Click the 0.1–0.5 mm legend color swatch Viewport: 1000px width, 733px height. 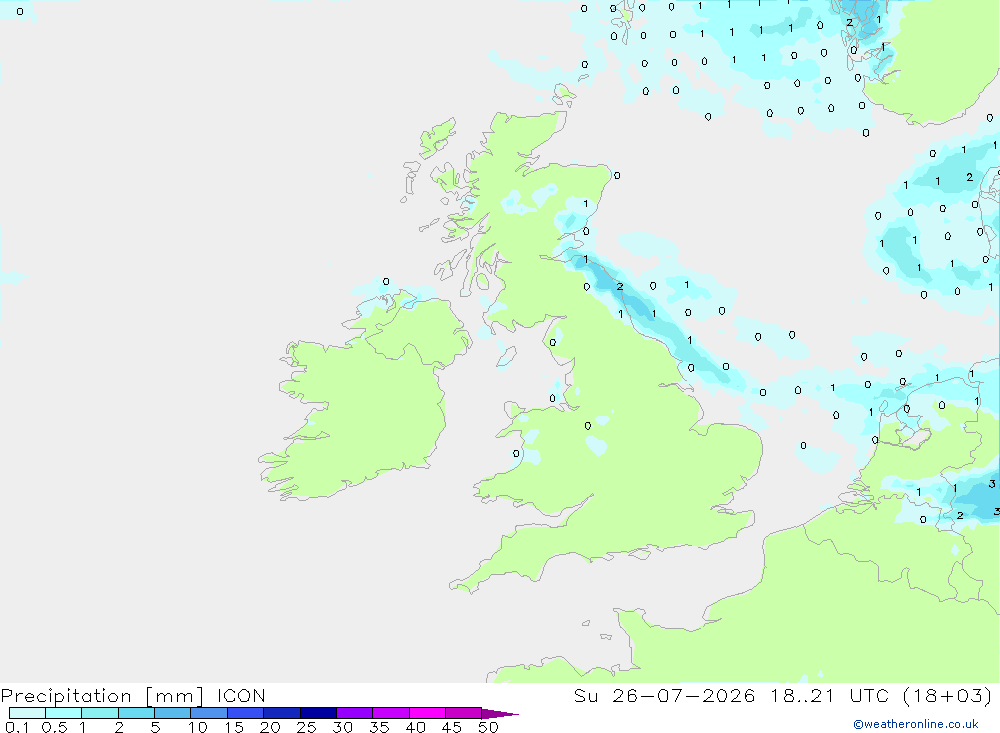pyautogui.click(x=27, y=713)
